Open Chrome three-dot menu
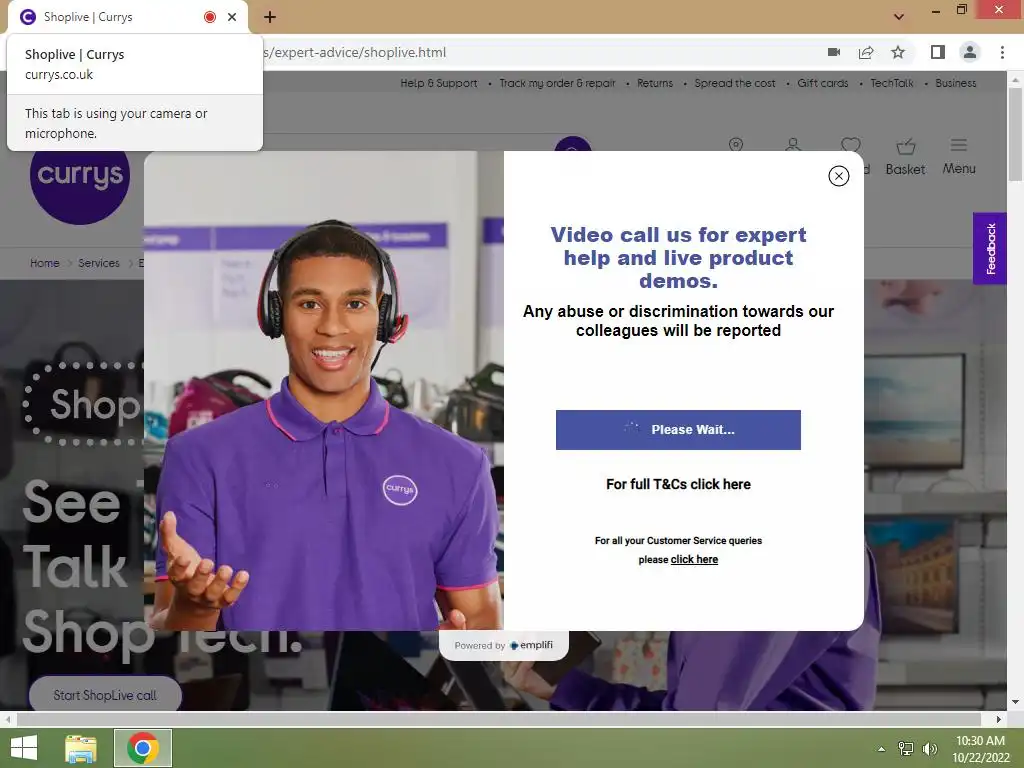Viewport: 1024px width, 768px height. (1002, 52)
